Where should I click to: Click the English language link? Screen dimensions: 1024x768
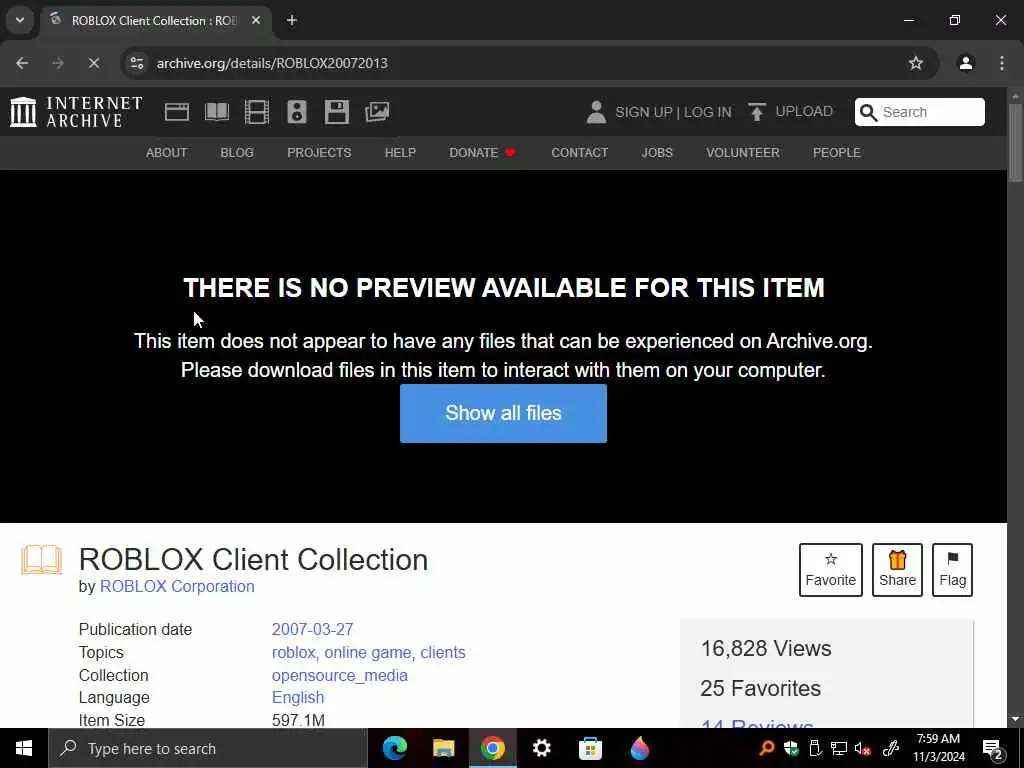[x=298, y=697]
